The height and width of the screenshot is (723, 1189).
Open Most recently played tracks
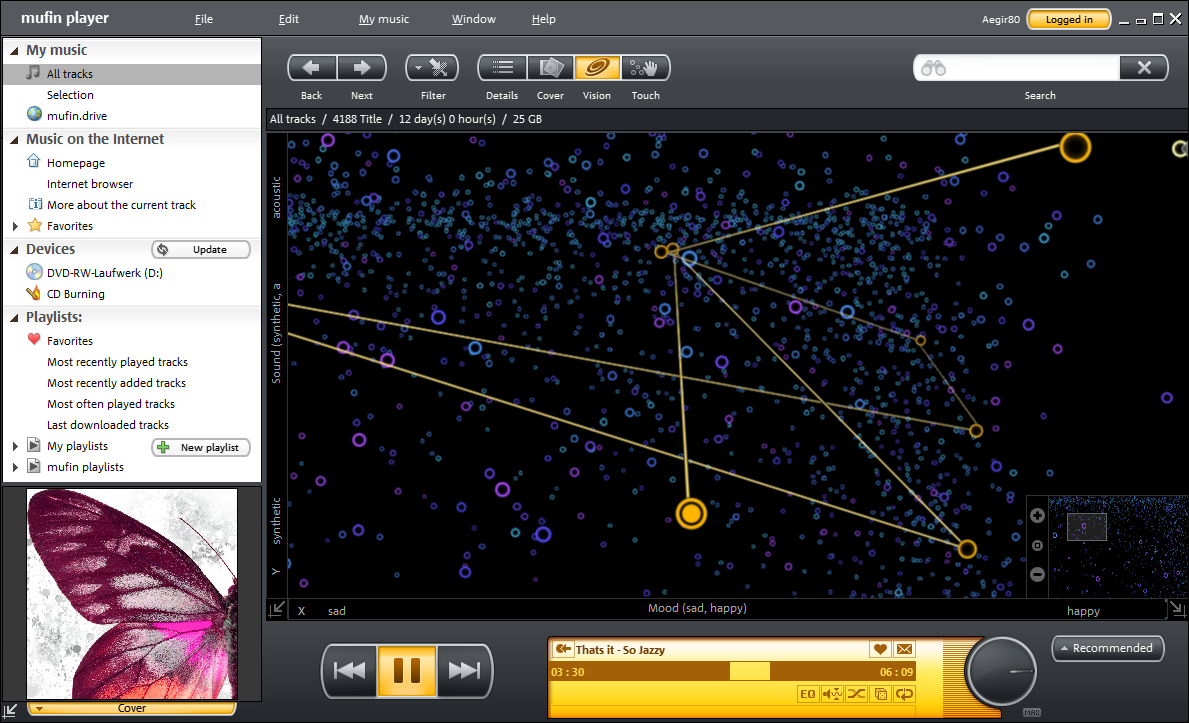point(118,363)
